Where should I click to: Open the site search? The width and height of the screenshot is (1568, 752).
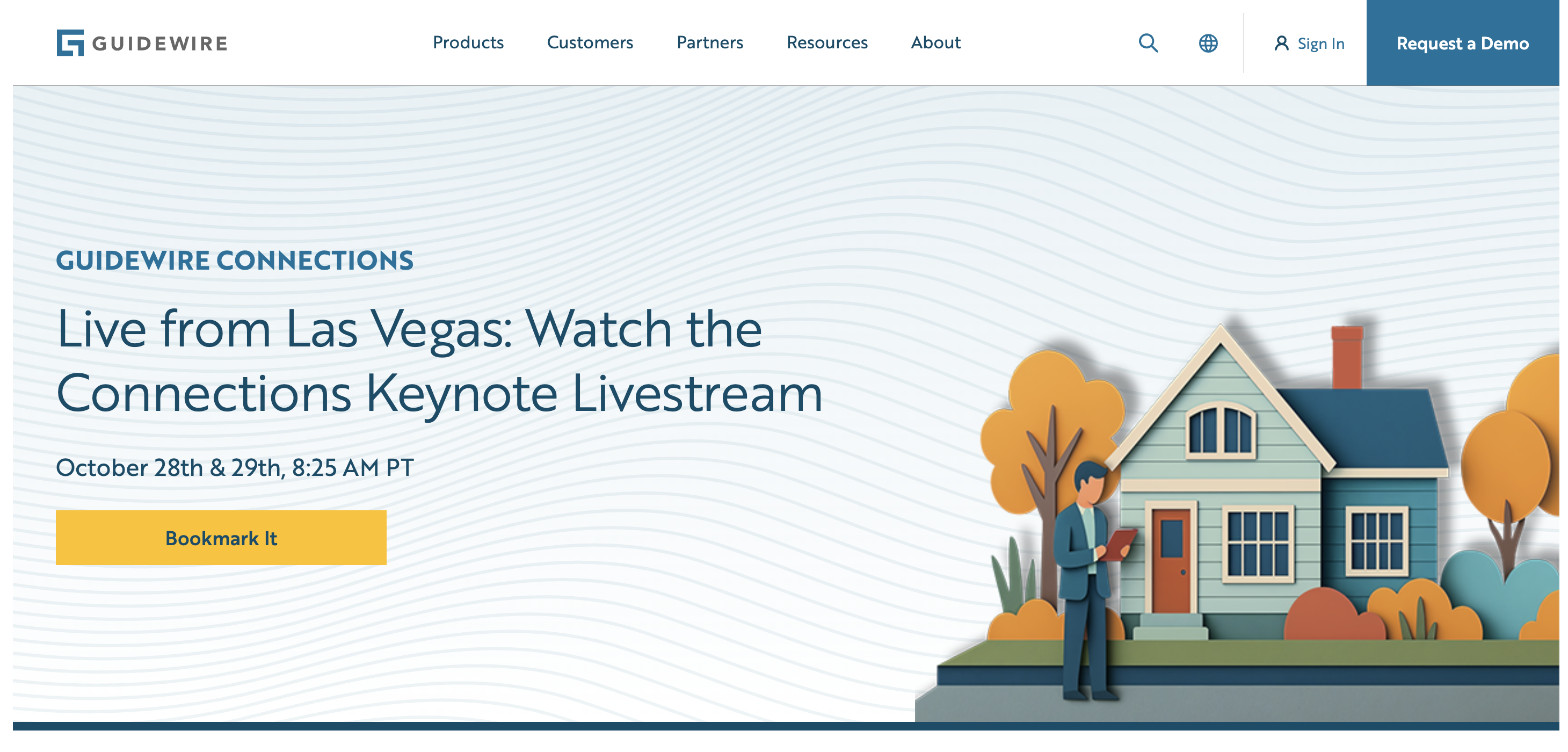pyautogui.click(x=1149, y=42)
